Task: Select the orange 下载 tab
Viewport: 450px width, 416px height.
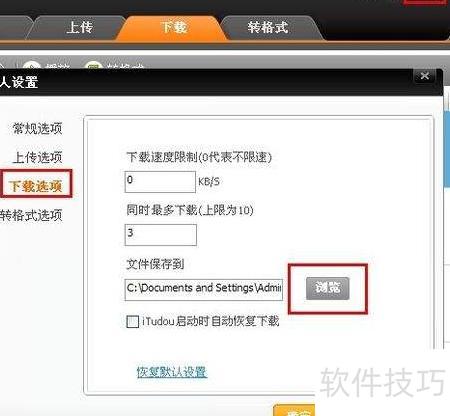Action: point(173,28)
